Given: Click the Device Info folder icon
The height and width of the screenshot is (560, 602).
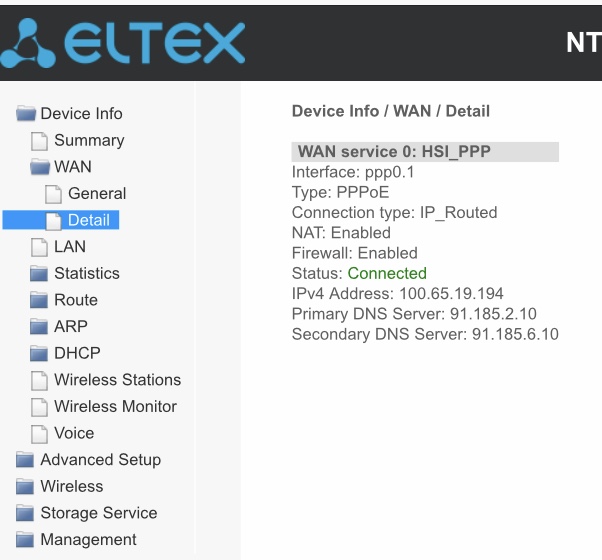Looking at the screenshot, I should [26, 113].
